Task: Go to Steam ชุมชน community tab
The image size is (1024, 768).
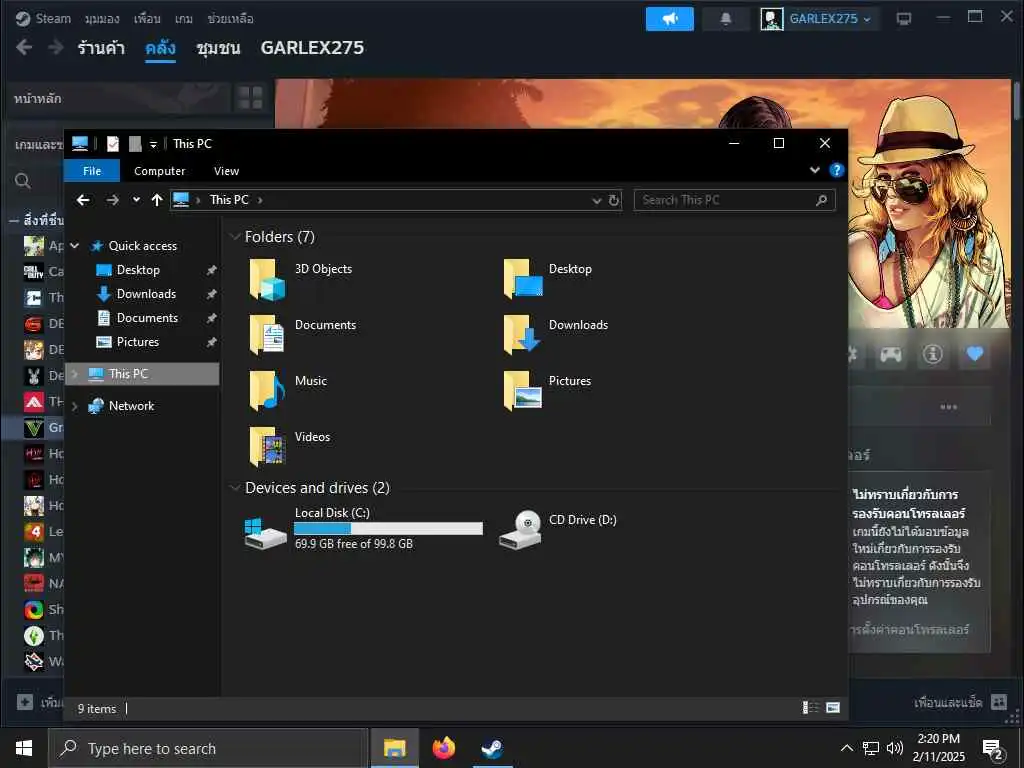Action: [218, 48]
